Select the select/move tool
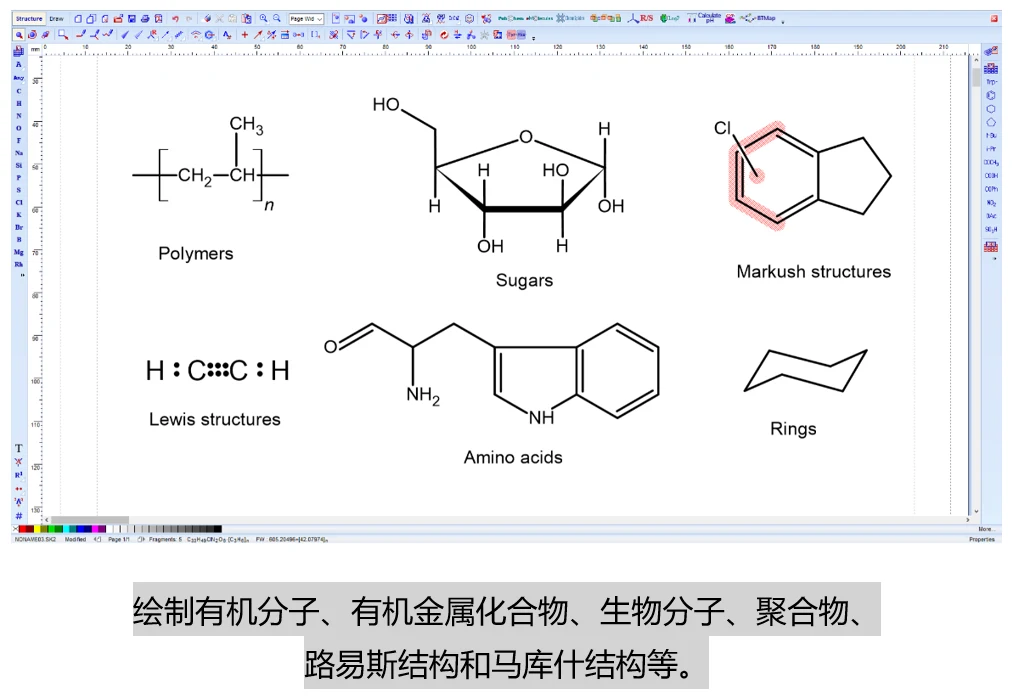The image size is (1012, 697). point(19,35)
